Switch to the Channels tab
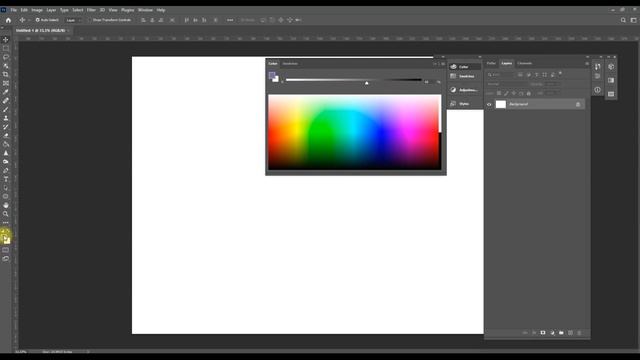This screenshot has width=640, height=360. 524,63
